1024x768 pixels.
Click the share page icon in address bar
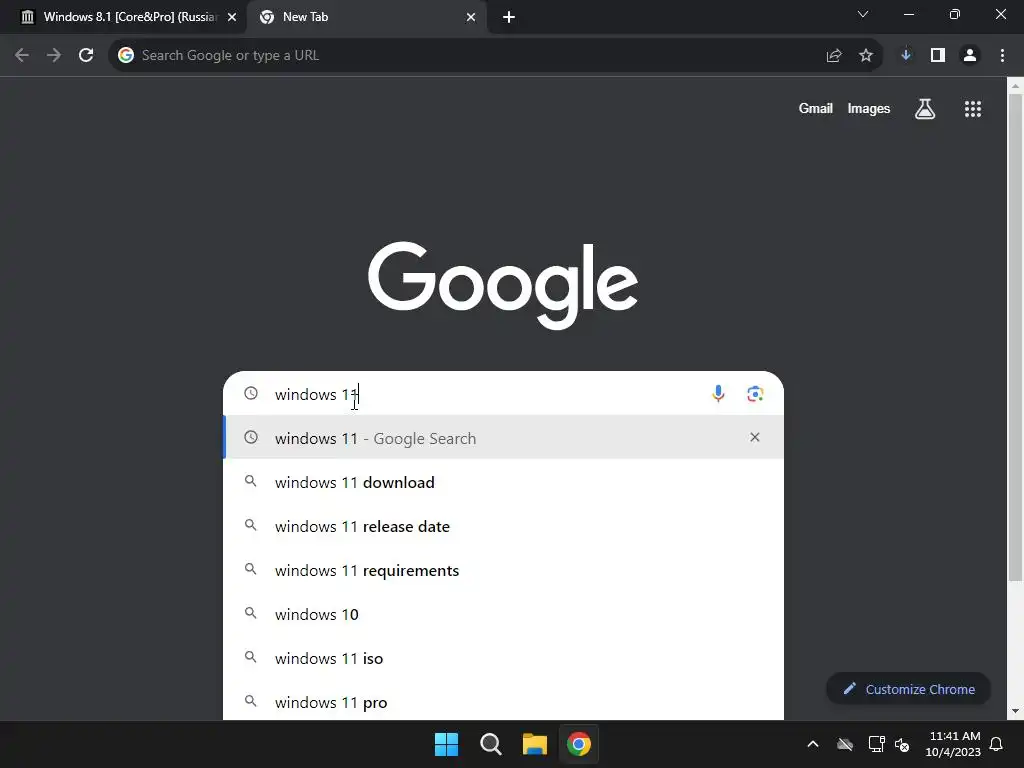pyautogui.click(x=834, y=56)
